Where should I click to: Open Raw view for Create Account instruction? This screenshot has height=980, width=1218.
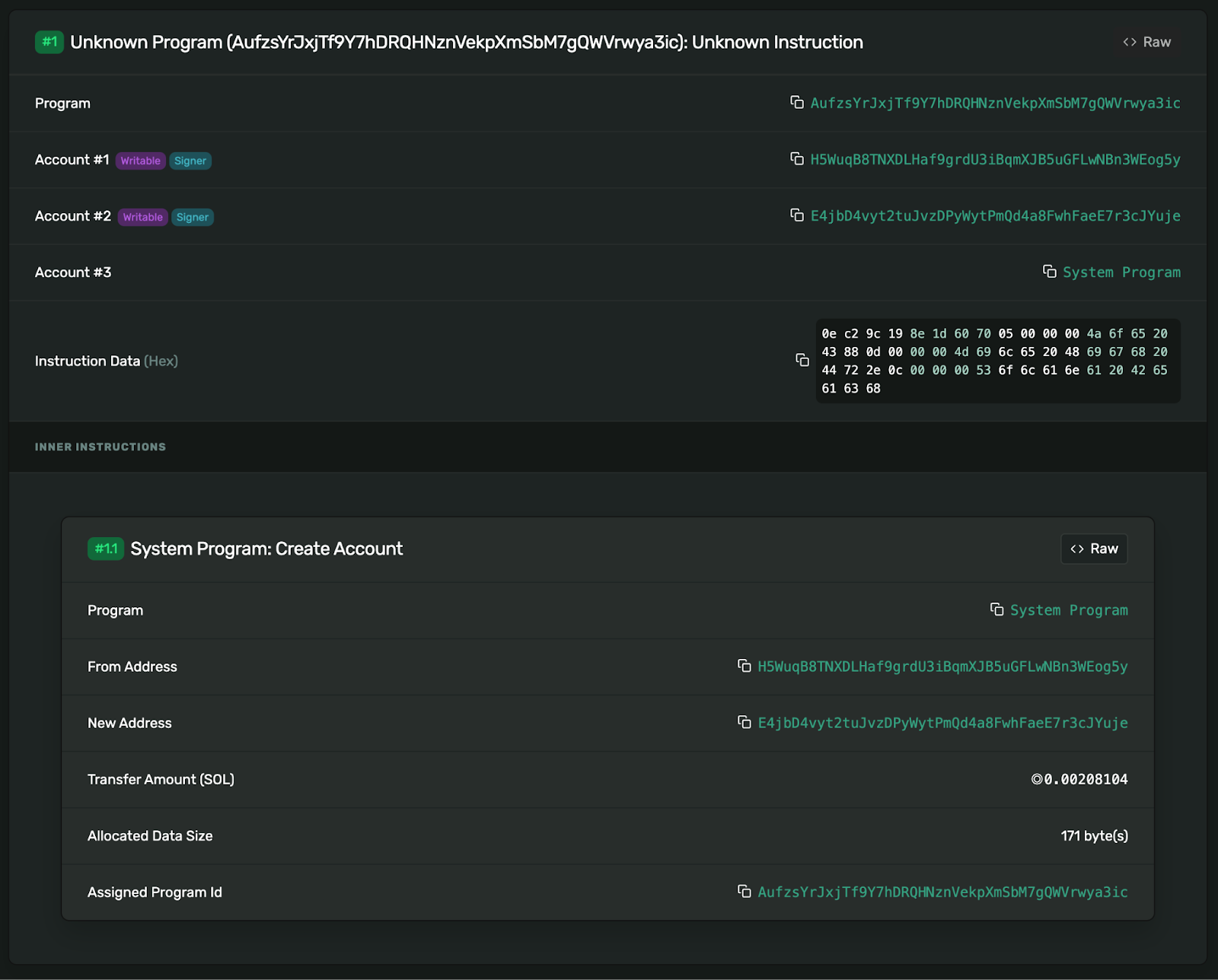coord(1094,549)
